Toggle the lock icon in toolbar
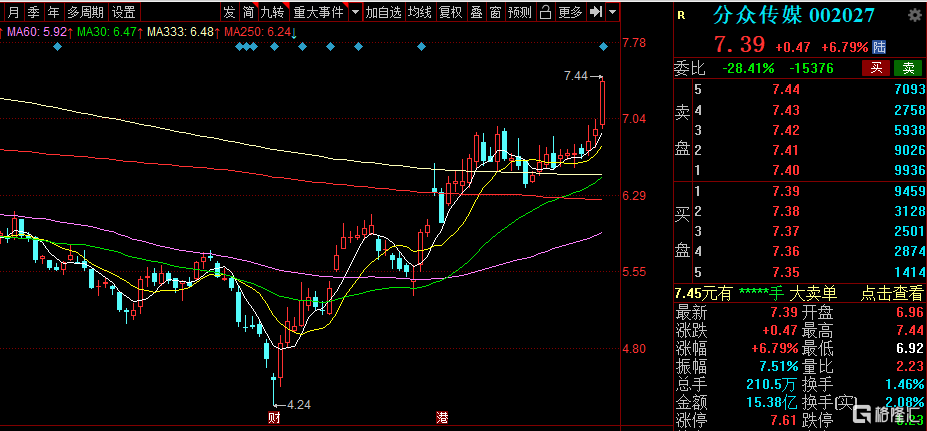 (x=546, y=12)
